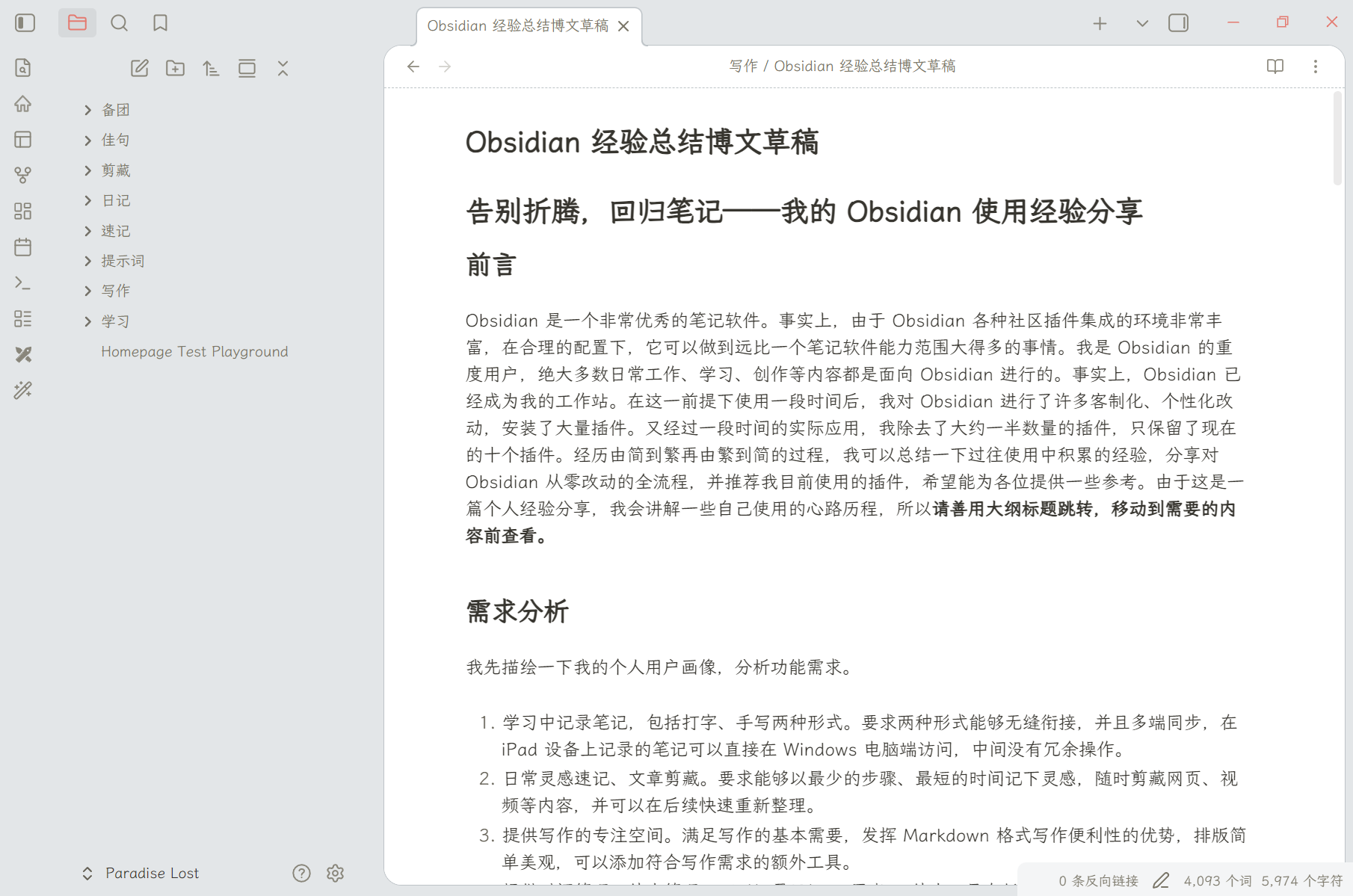
Task: Change file sort order
Action: click(x=211, y=69)
